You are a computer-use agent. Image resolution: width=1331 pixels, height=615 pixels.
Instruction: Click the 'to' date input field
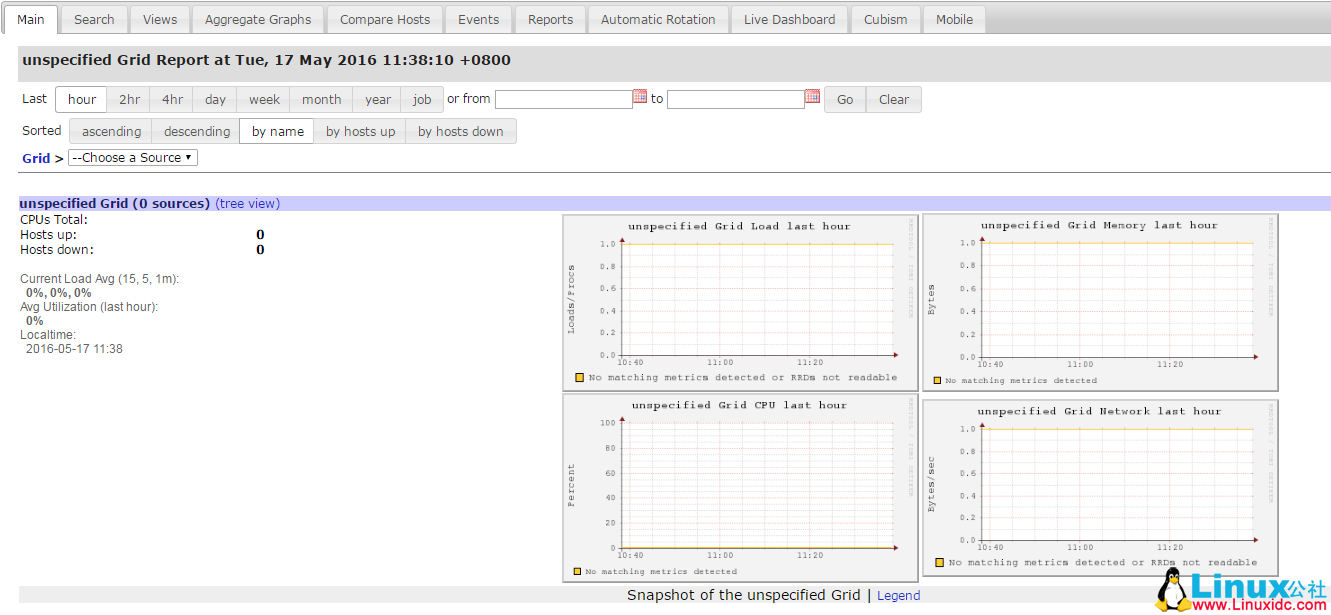(735, 99)
